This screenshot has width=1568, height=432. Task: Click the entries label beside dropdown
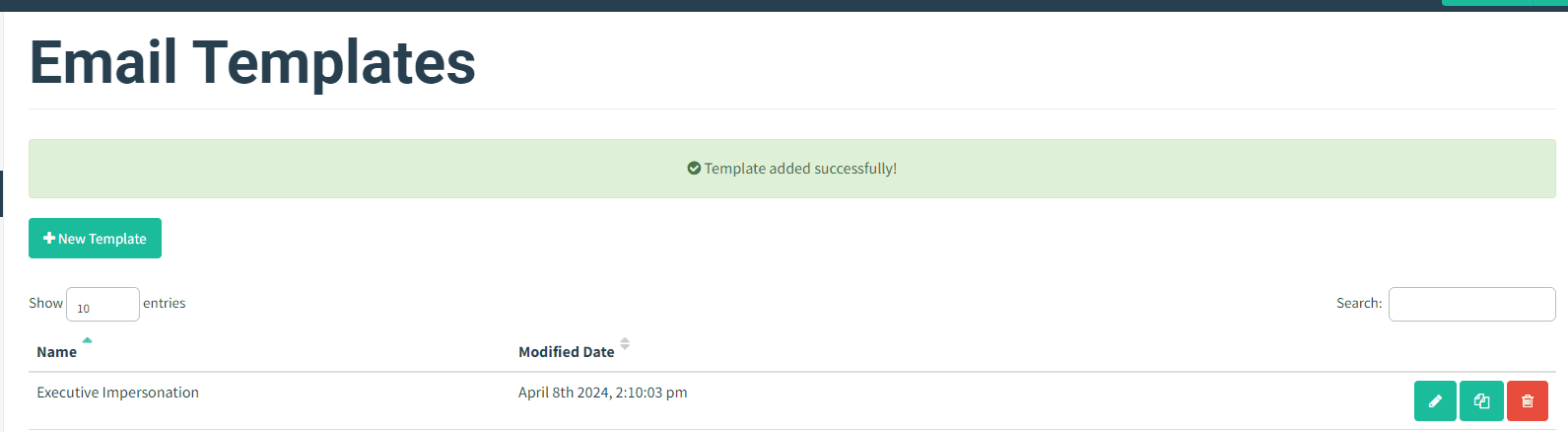tap(165, 303)
